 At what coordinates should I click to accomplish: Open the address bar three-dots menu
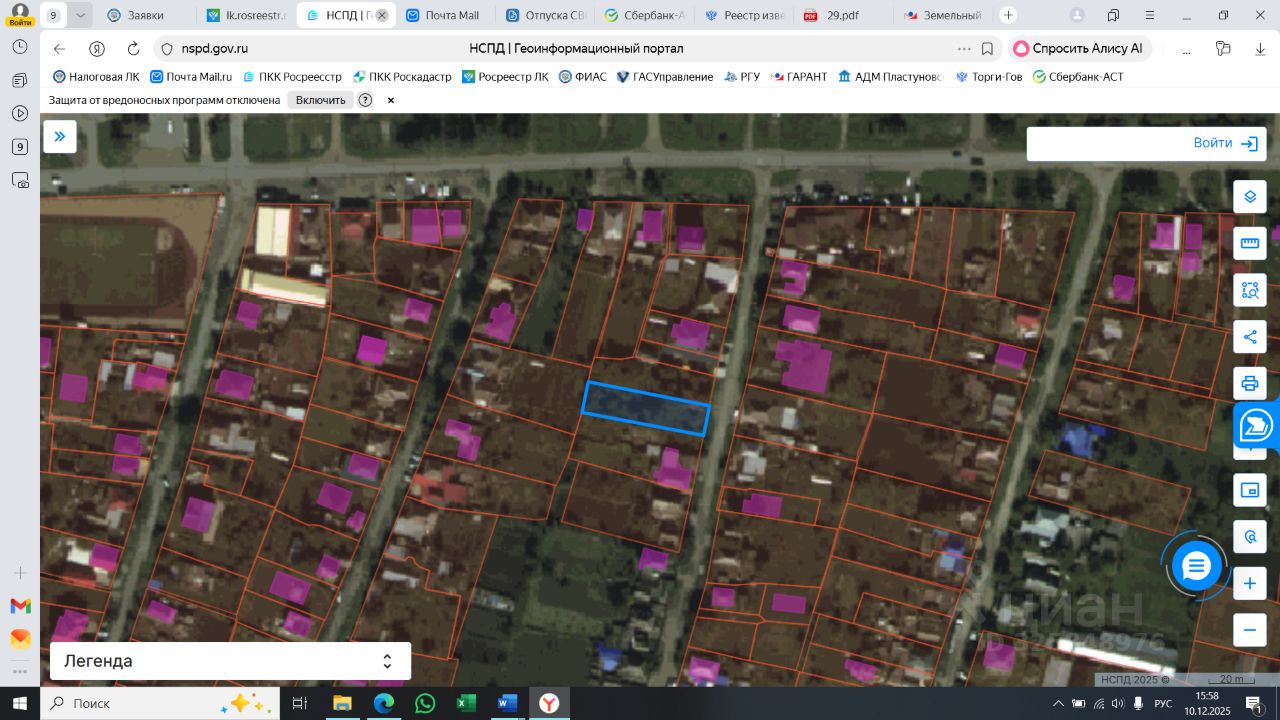coord(964,49)
